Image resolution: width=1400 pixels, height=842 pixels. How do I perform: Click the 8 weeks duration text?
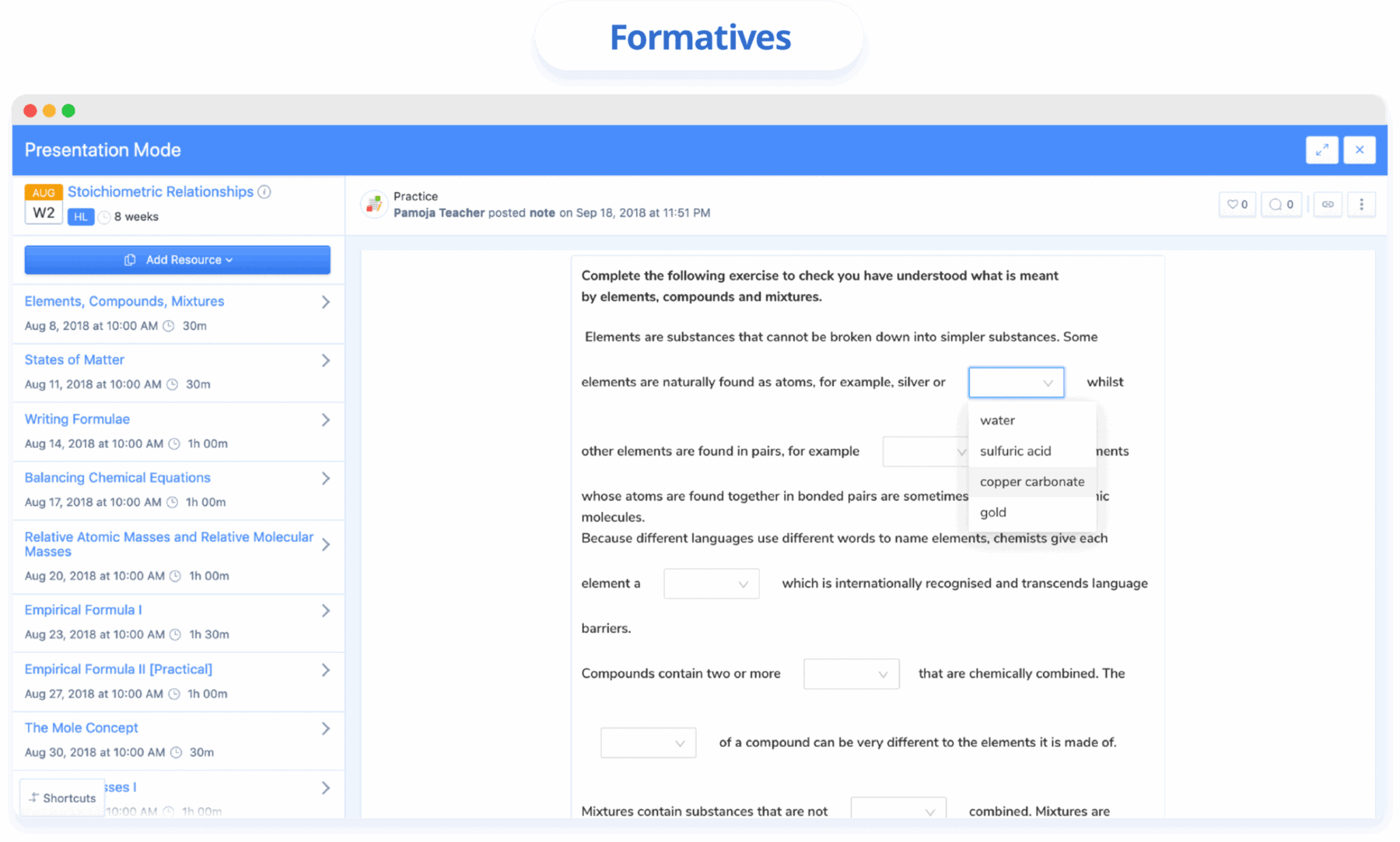136,217
